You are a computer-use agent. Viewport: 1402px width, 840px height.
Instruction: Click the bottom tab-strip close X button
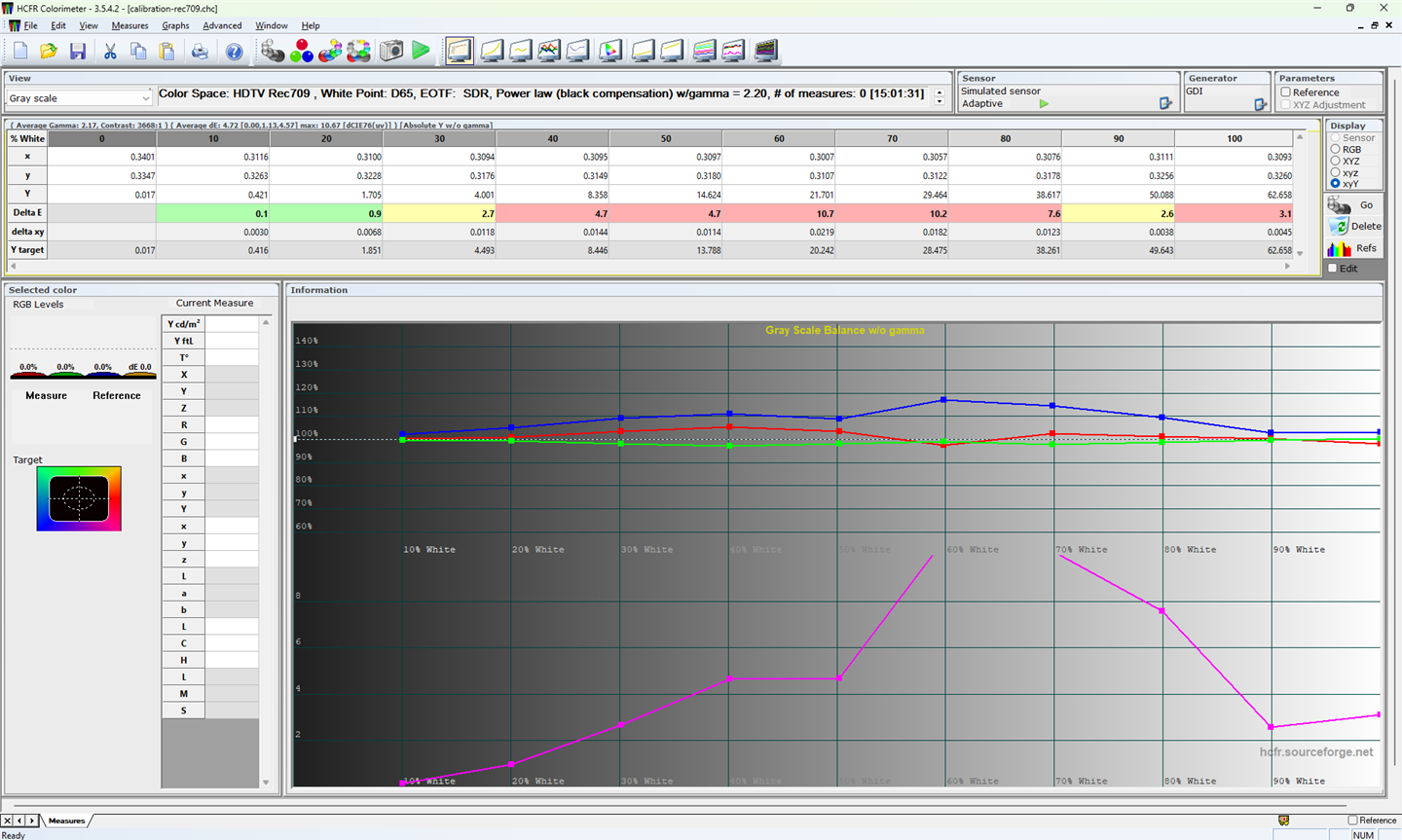[x=8, y=821]
